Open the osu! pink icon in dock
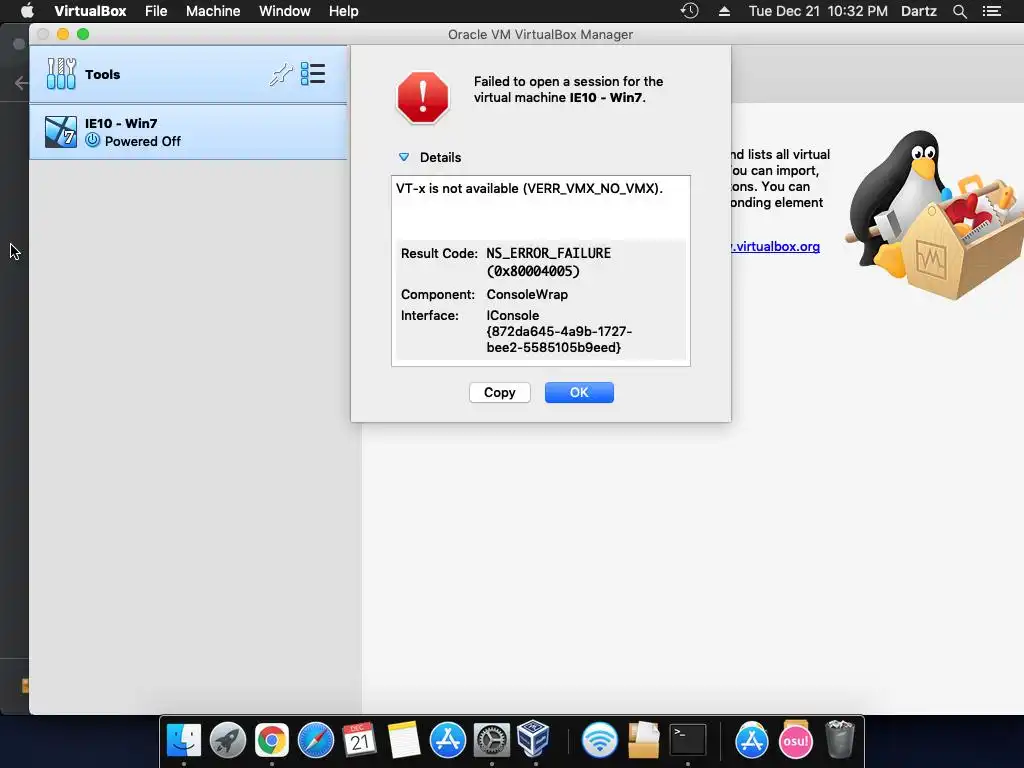 795,740
